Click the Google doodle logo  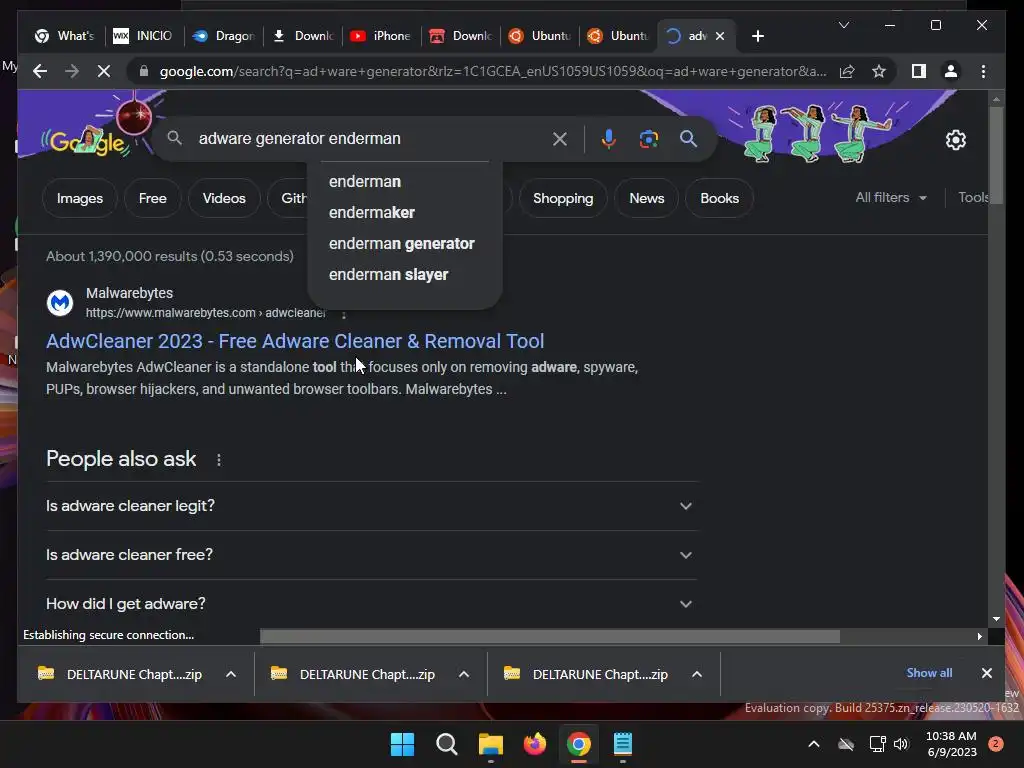click(87, 140)
